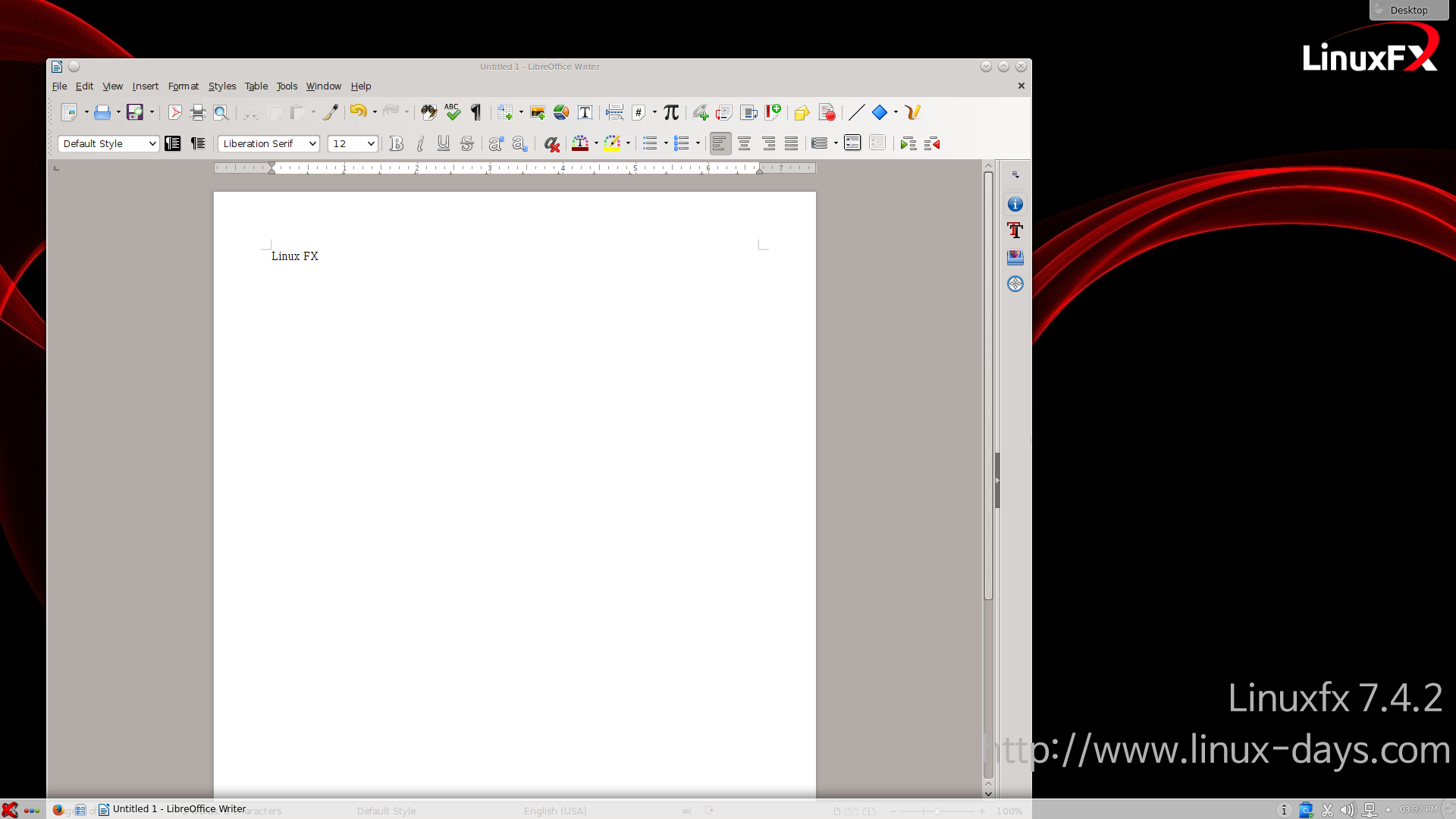Insert basic diamond shape icon

pyautogui.click(x=880, y=112)
